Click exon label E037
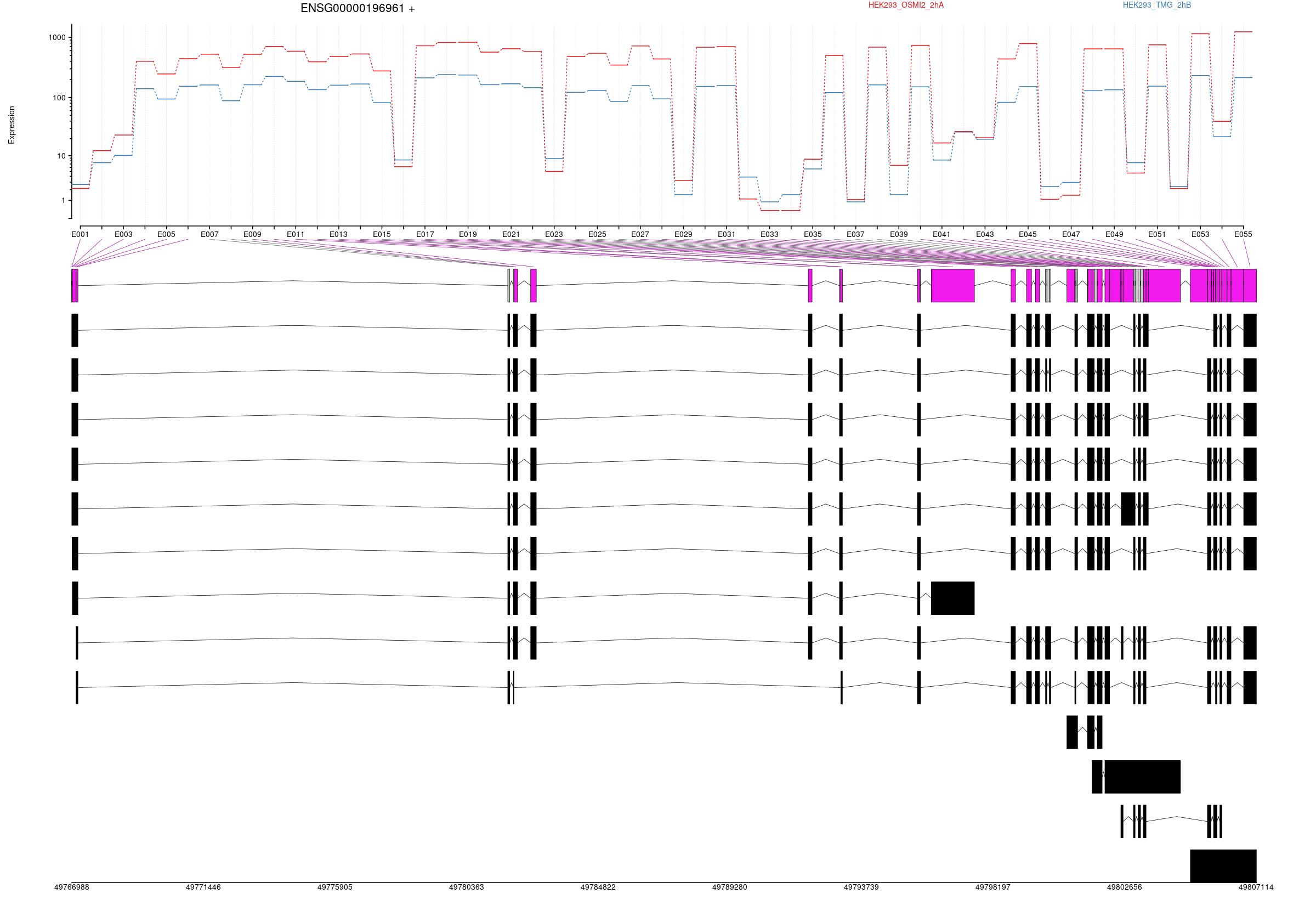Viewport: 1316px width, 899px height. click(855, 234)
